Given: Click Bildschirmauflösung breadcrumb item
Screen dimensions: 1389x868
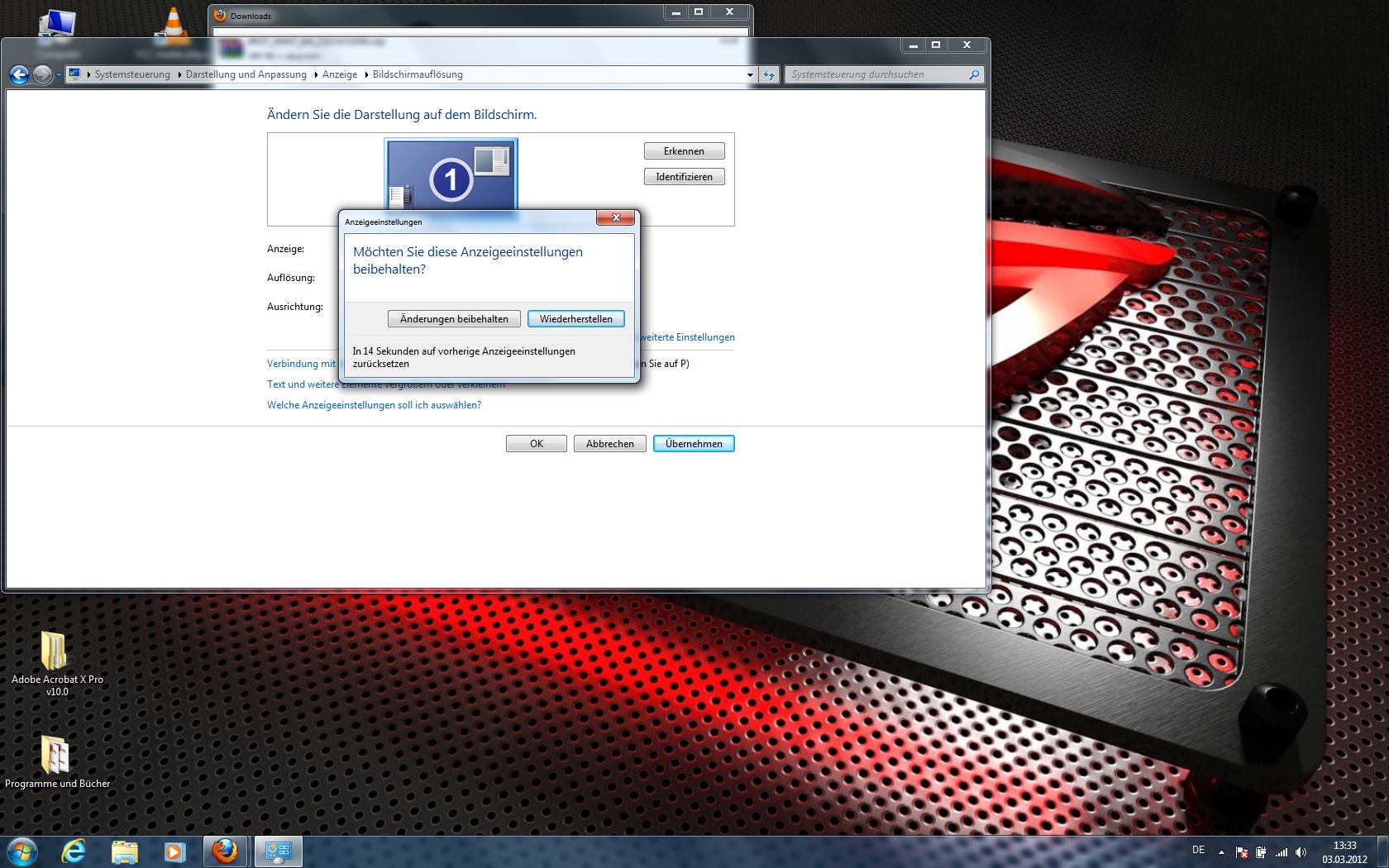Looking at the screenshot, I should click(x=418, y=74).
